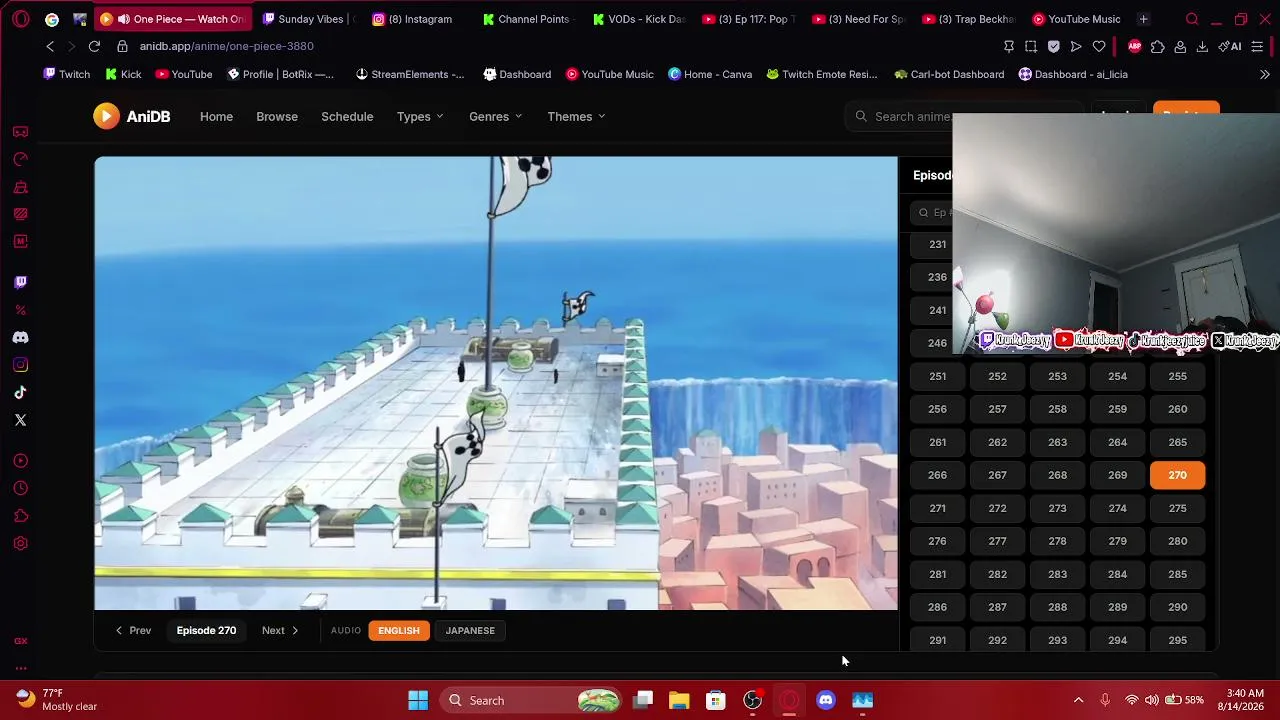Go to the previous episode
Viewport: 1280px width, 720px height.
pyautogui.click(x=133, y=631)
